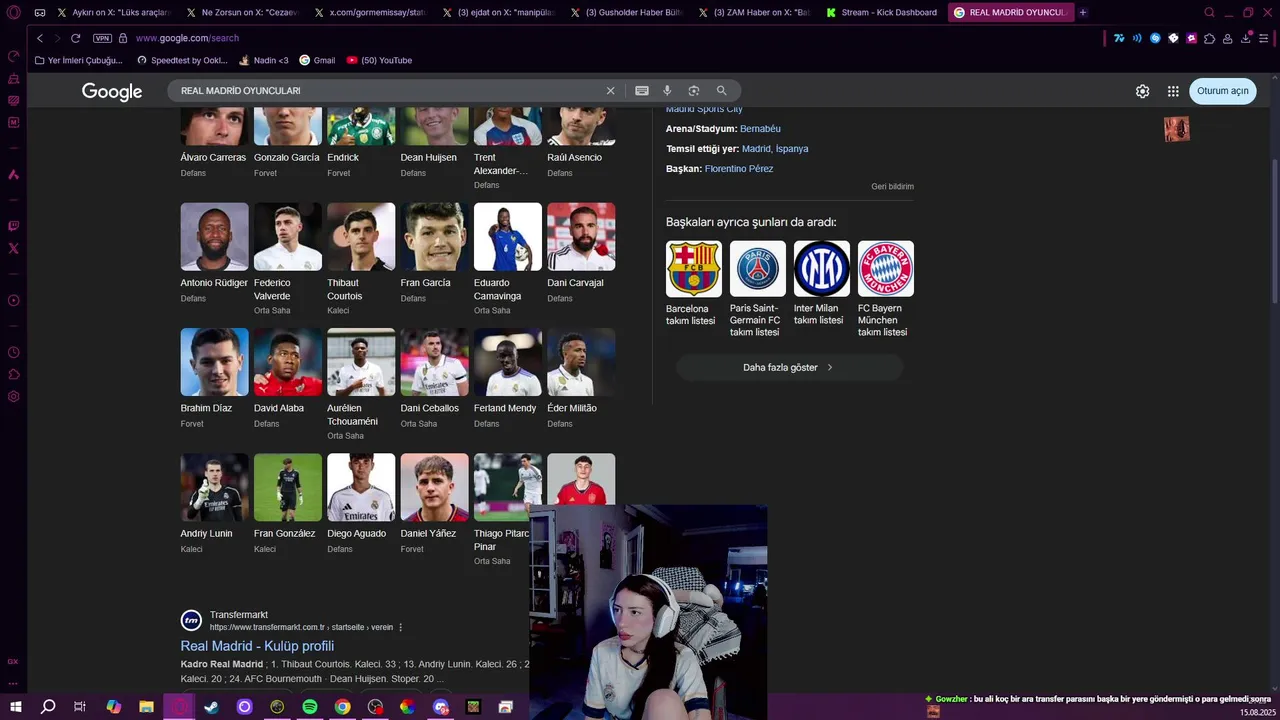Open the Windows Start menu
Viewport: 1280px width, 720px height.
coord(15,707)
